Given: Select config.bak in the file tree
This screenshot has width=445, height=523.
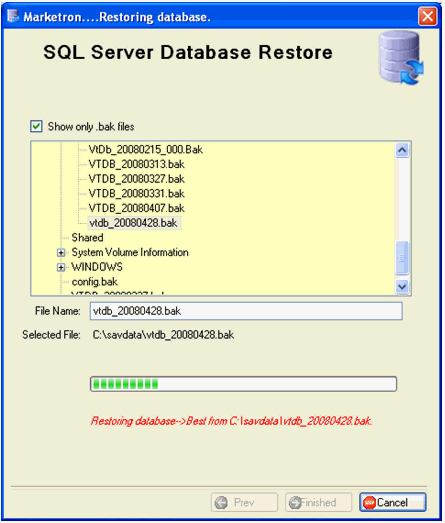Looking at the screenshot, I should [94, 282].
